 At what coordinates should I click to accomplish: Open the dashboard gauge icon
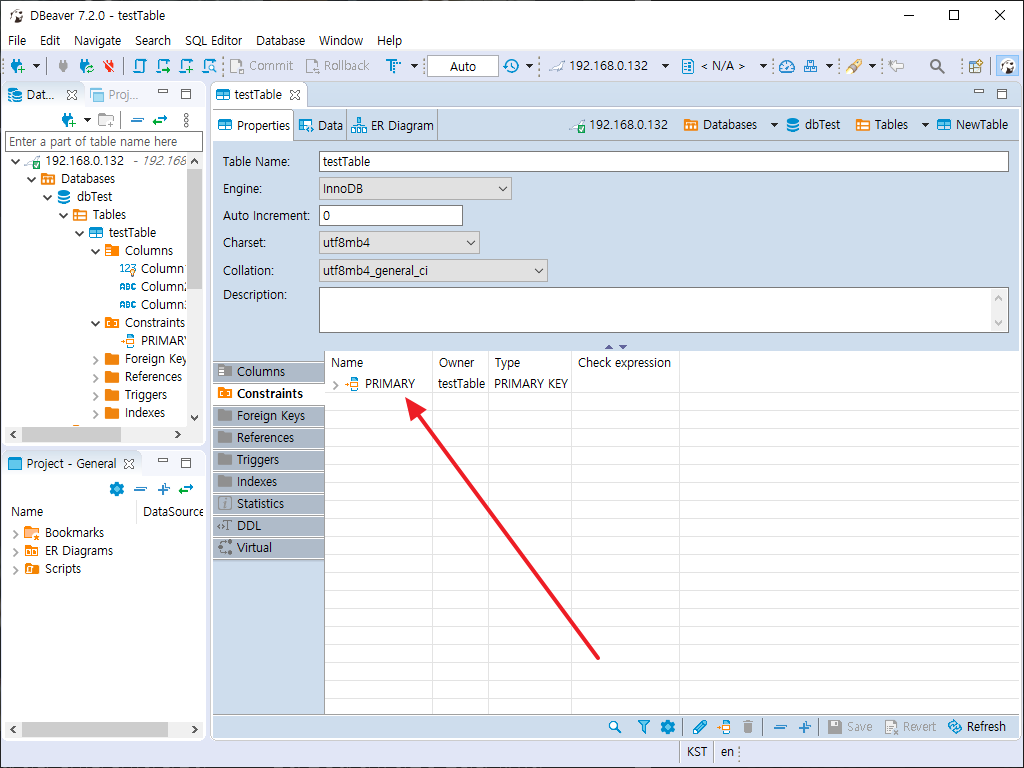pos(787,66)
